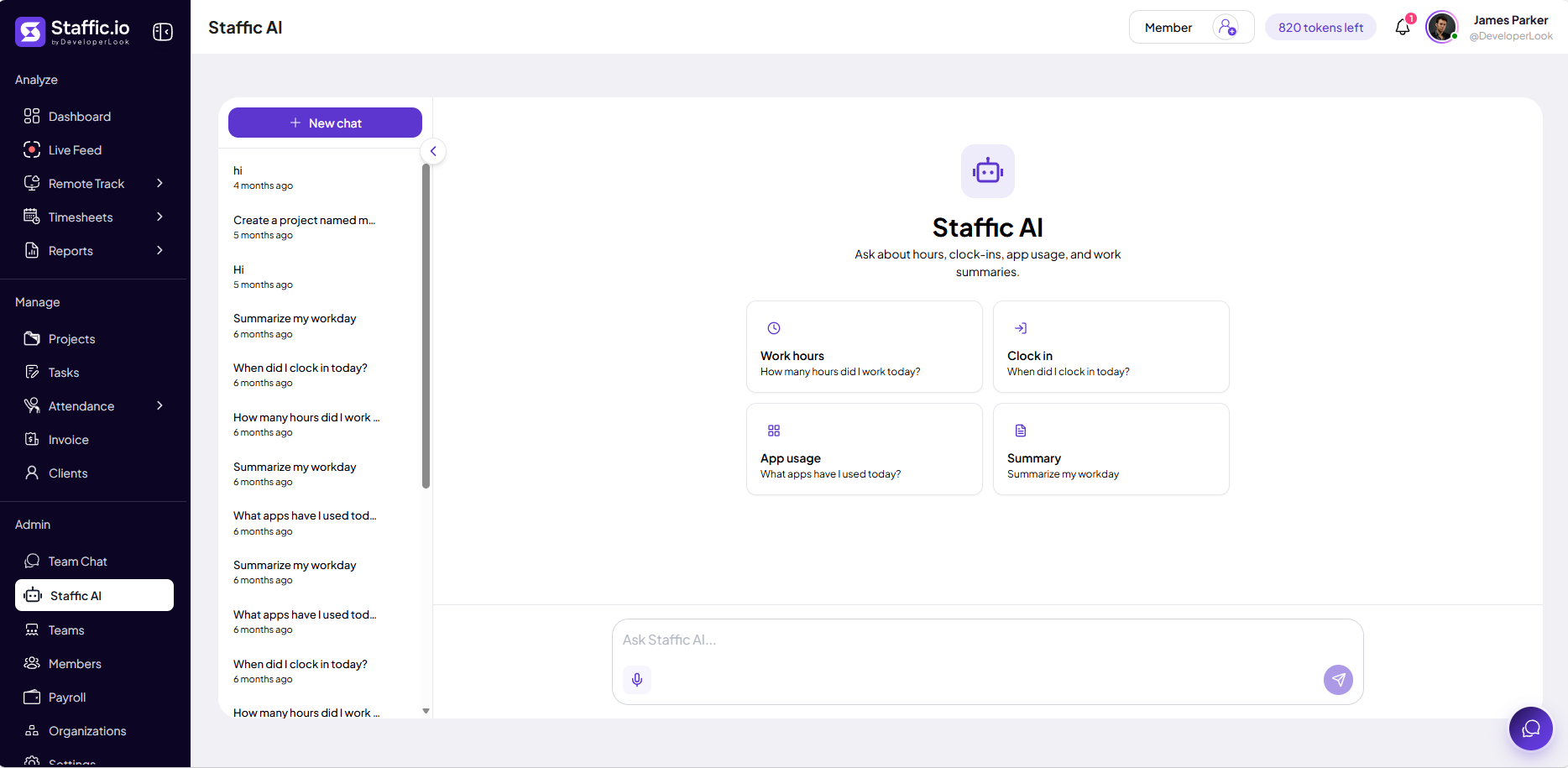
Task: Click the Tasks checklist icon
Action: click(x=32, y=372)
